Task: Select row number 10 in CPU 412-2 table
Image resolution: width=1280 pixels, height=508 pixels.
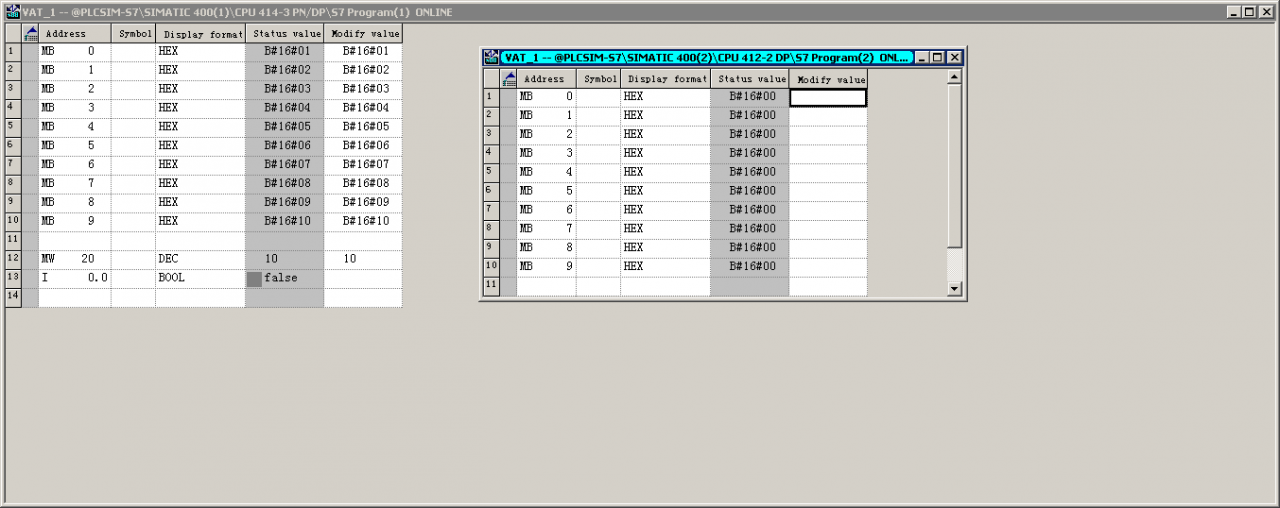Action: tap(491, 267)
